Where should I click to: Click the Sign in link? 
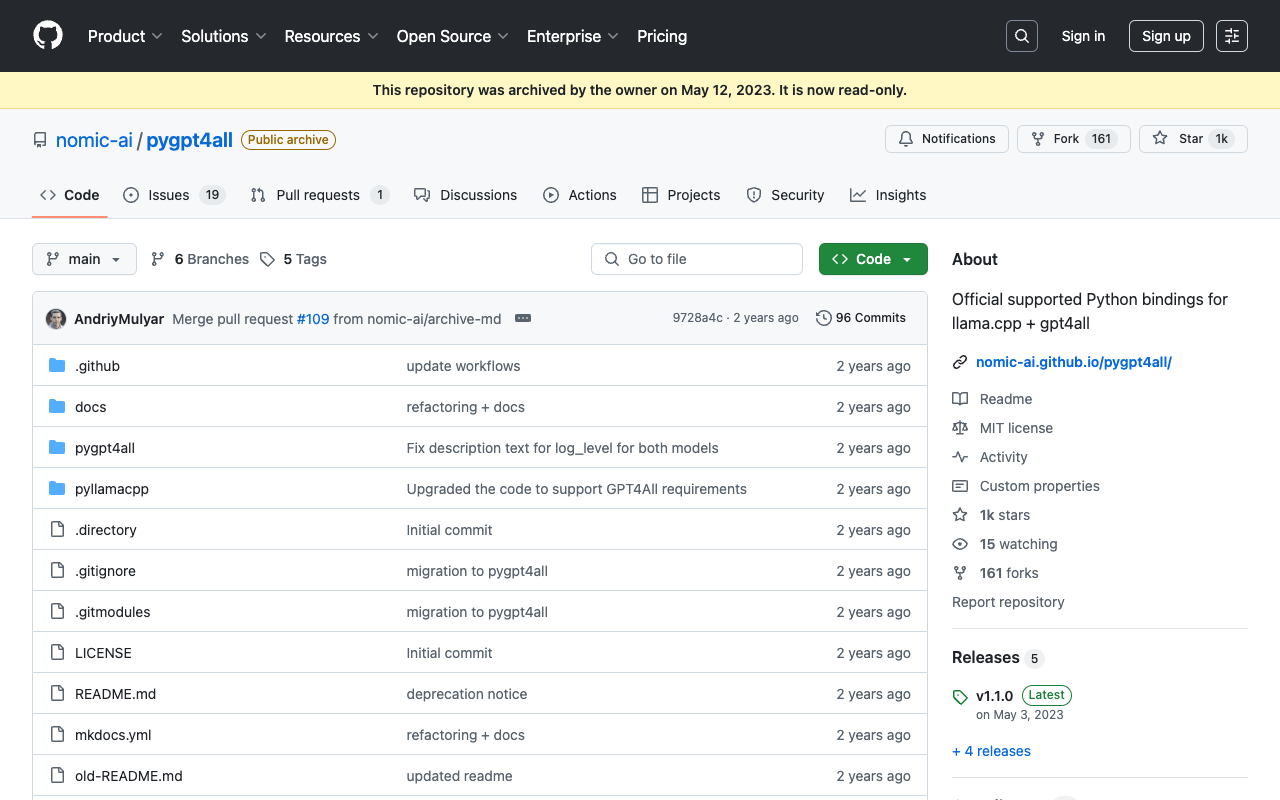point(1083,36)
